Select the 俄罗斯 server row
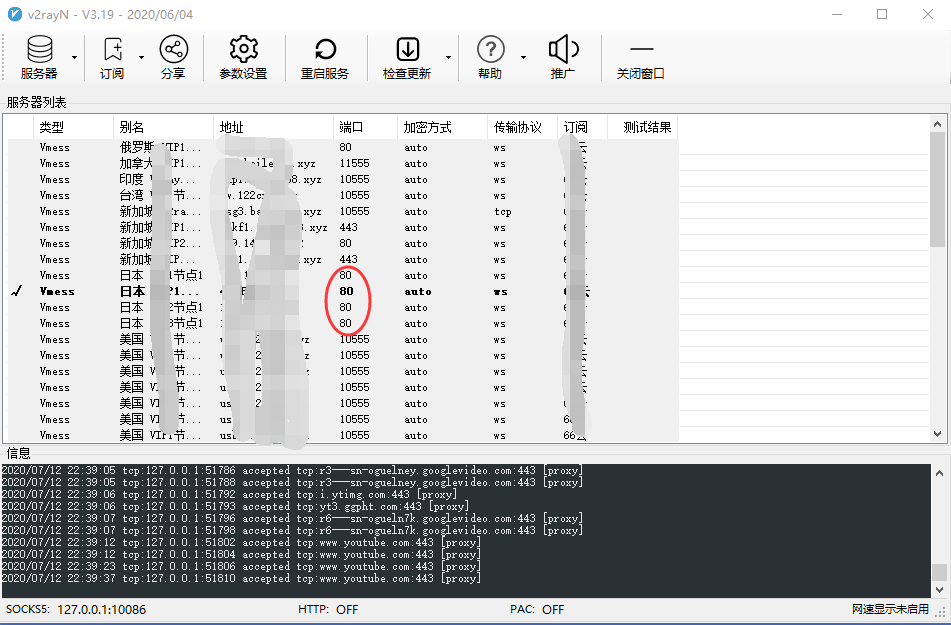The width and height of the screenshot is (951, 625). click(x=343, y=147)
